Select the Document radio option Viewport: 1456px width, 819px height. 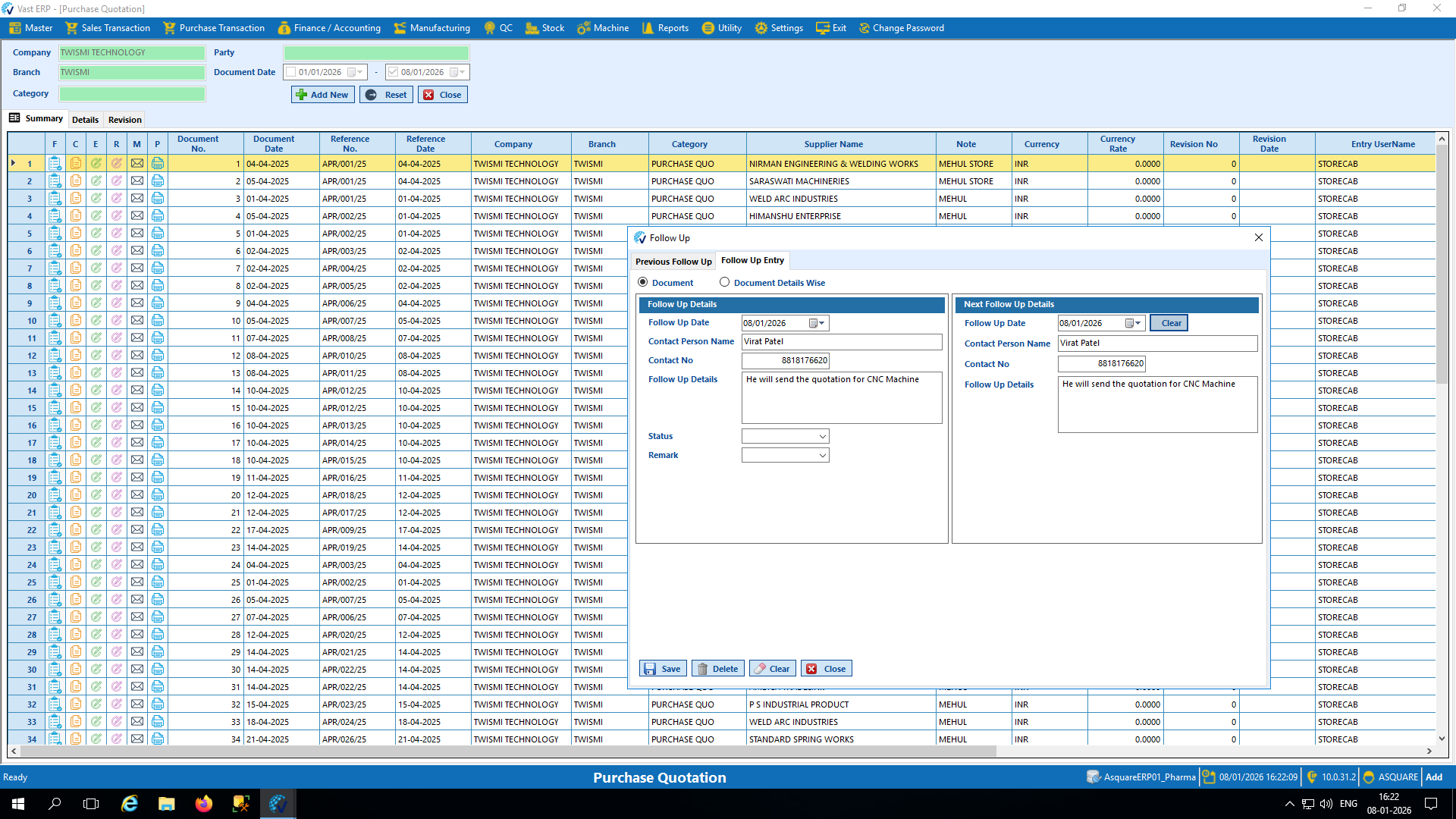coord(643,282)
